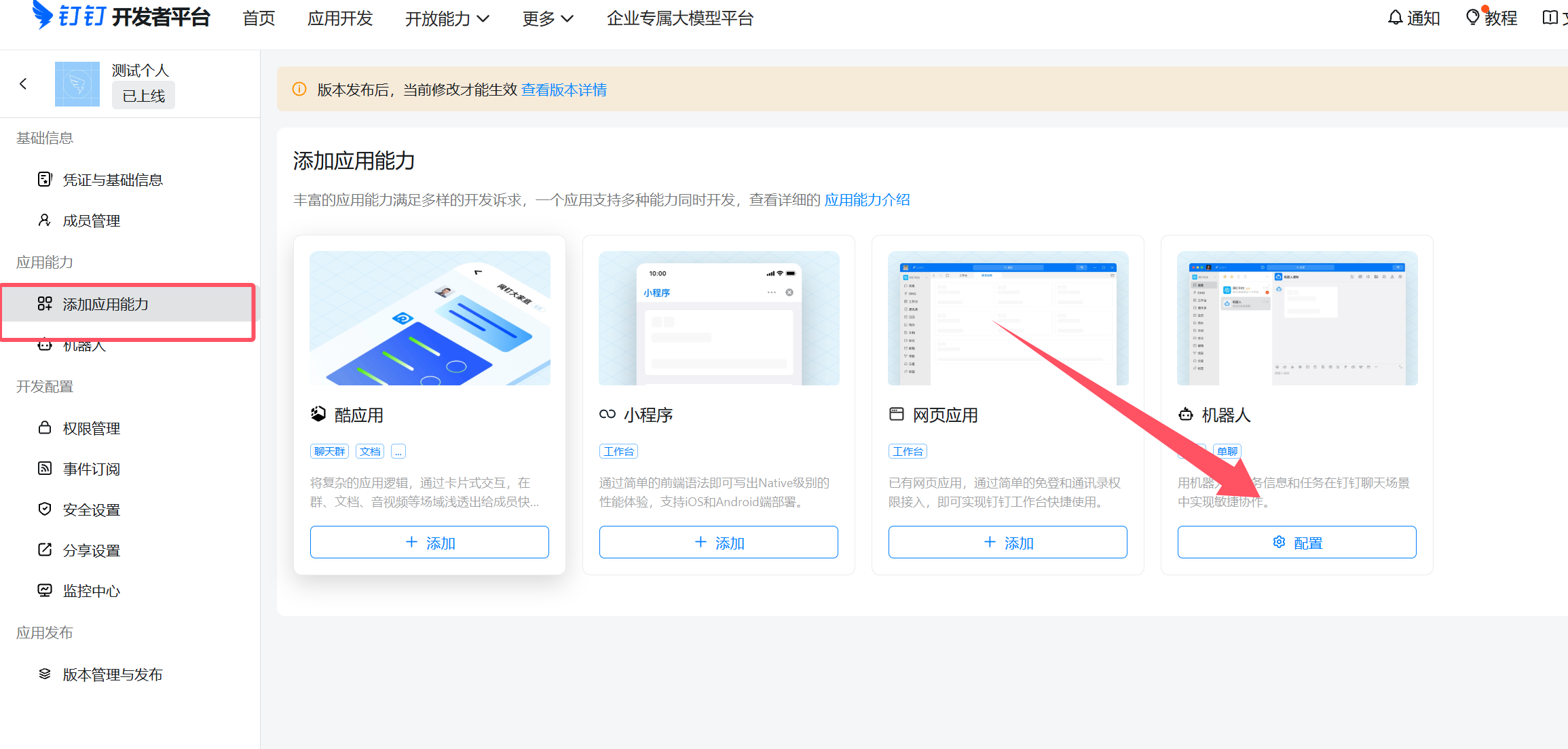This screenshot has height=749, width=1568.
Task: Click the 酷应用 card thumbnail image
Action: [x=430, y=318]
